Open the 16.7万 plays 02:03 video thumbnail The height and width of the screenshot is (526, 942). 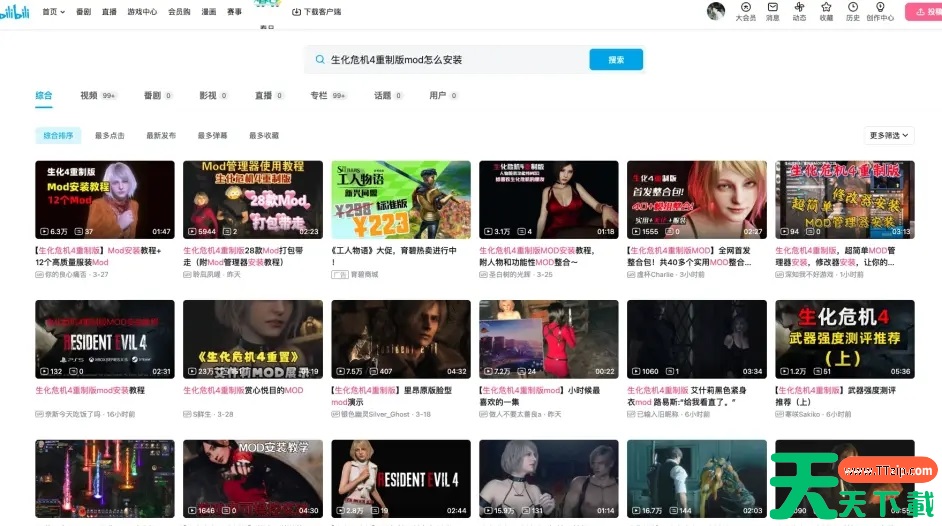[x=697, y=479]
